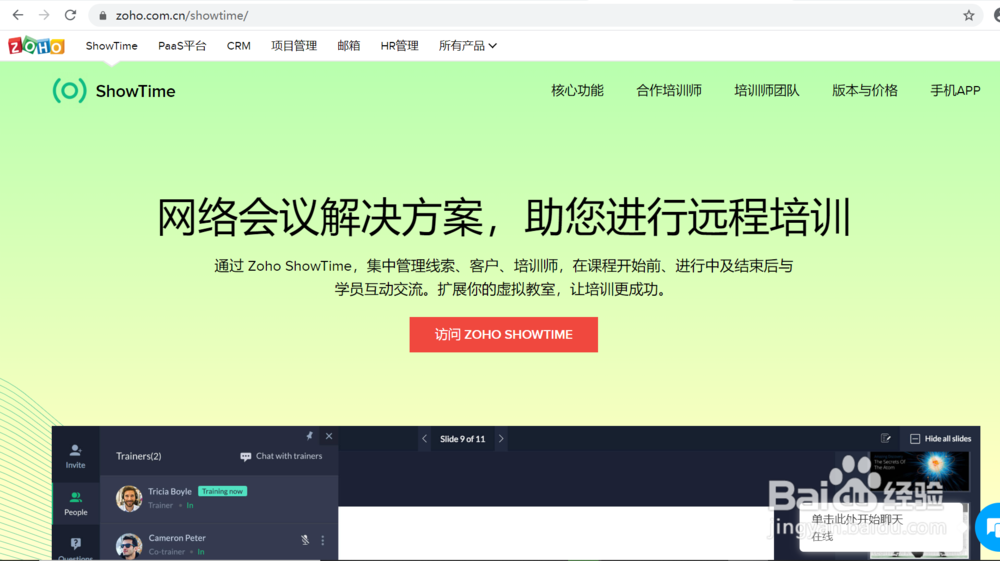This screenshot has height=561, width=1000.
Task: Go to next slide arrow
Action: tap(501, 439)
